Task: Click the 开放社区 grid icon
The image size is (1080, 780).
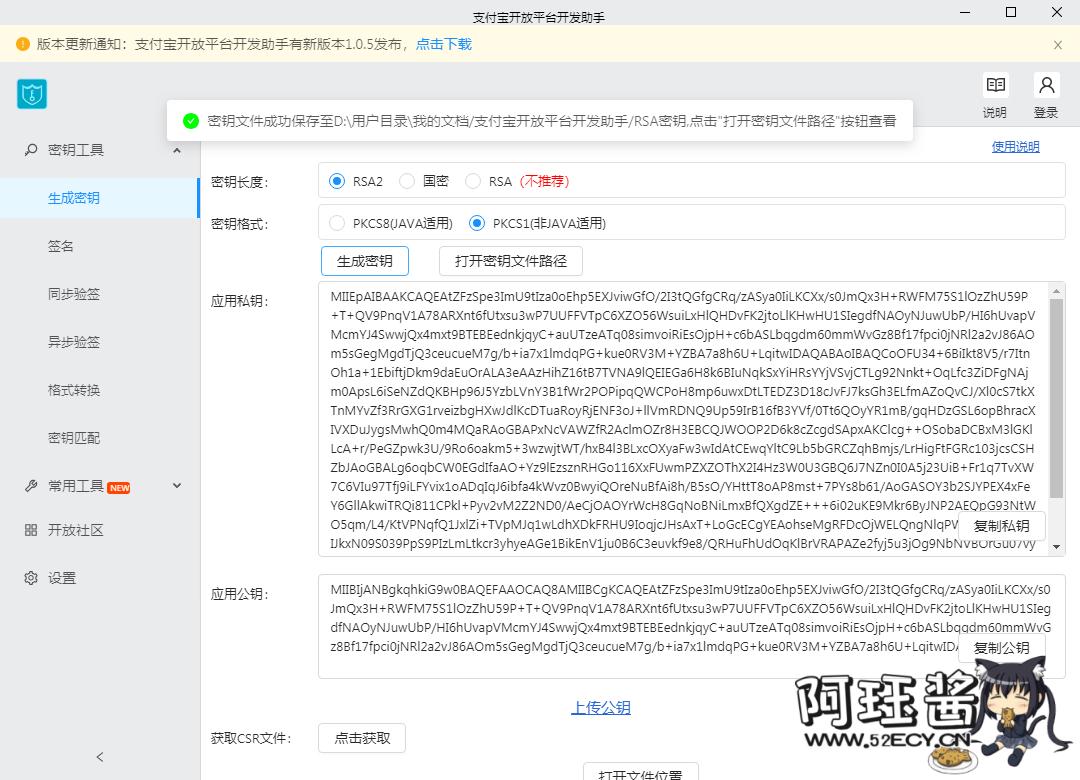Action: click(31, 530)
